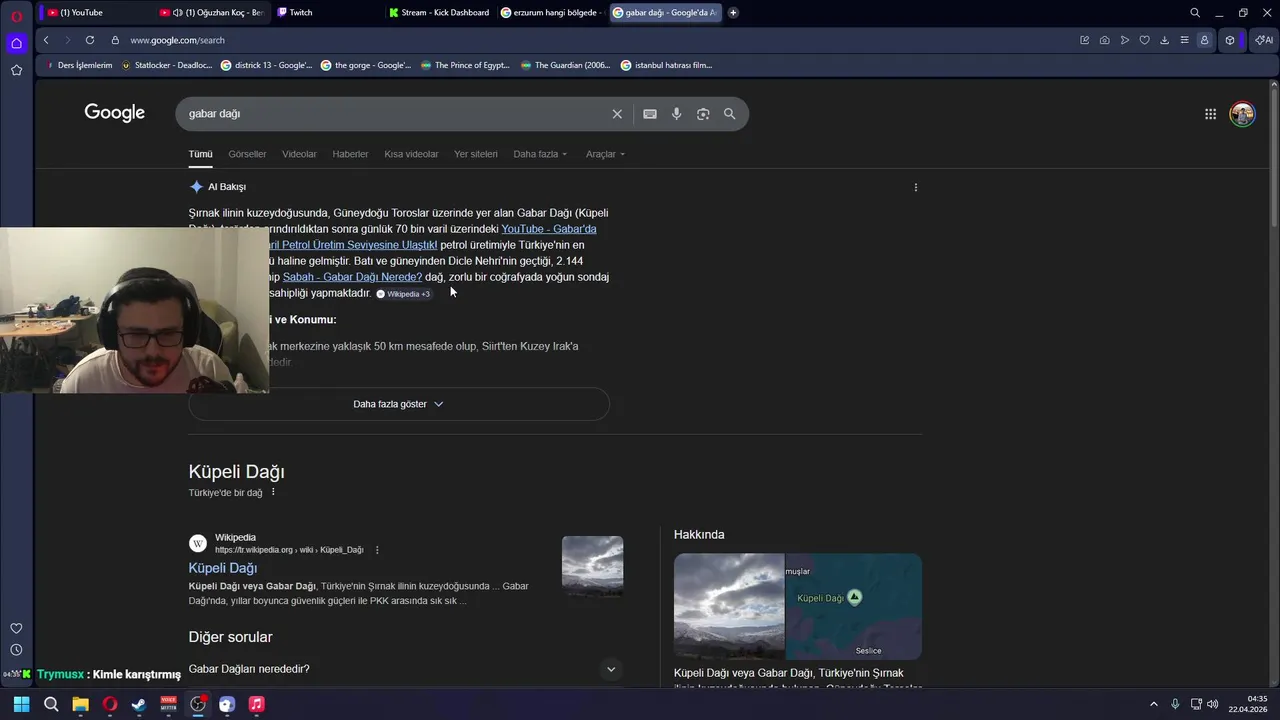
Task: Open the bookmarks star in Opera sidebar
Action: tap(16, 70)
